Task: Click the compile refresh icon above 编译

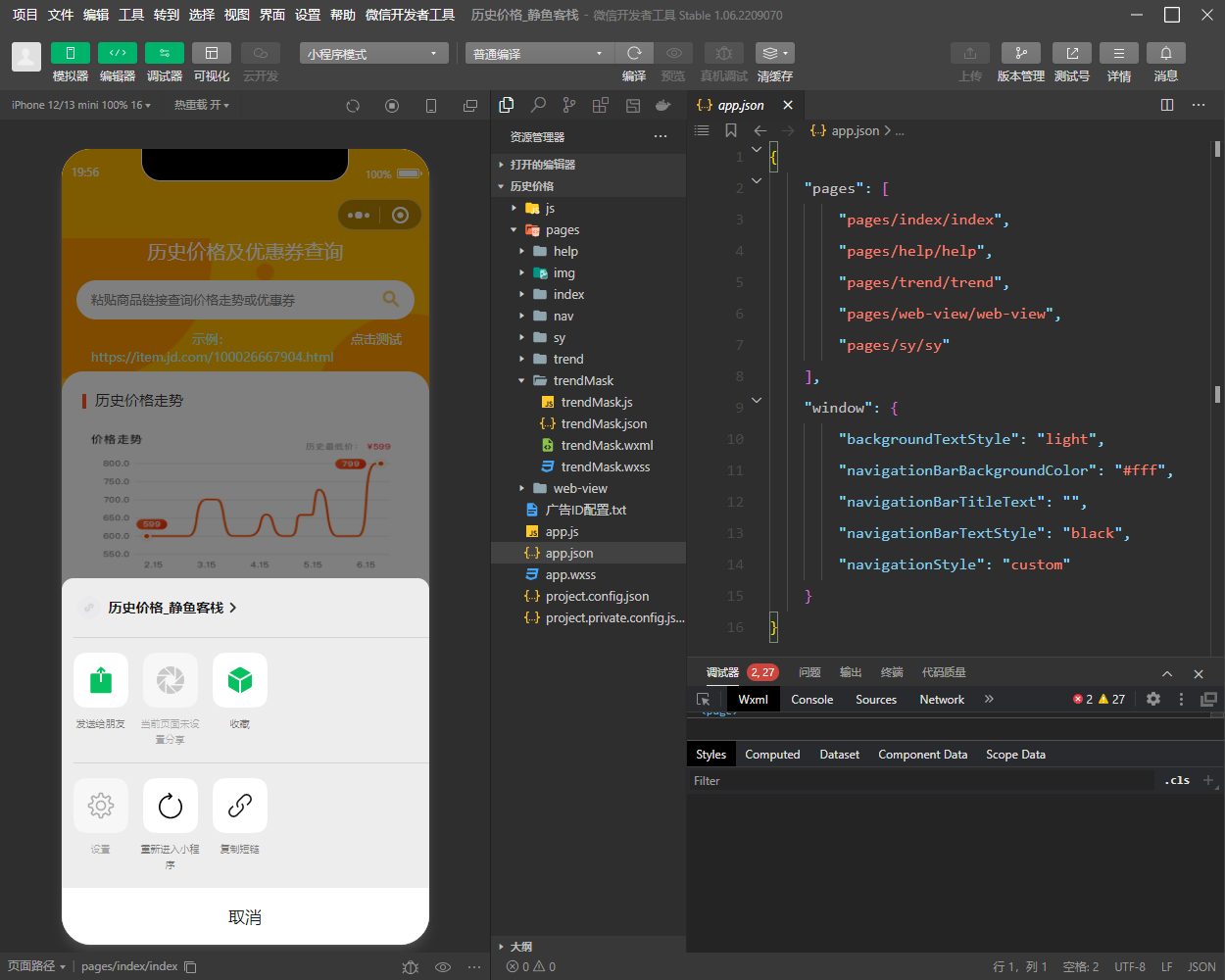Action: 634,53
